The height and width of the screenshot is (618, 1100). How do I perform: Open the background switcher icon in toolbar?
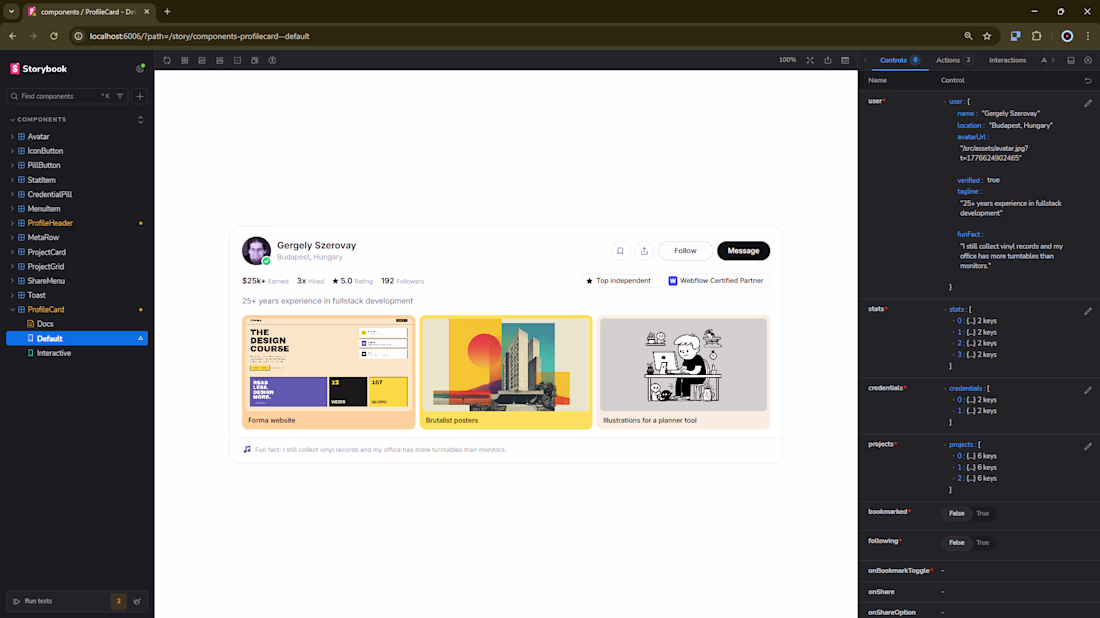point(202,60)
